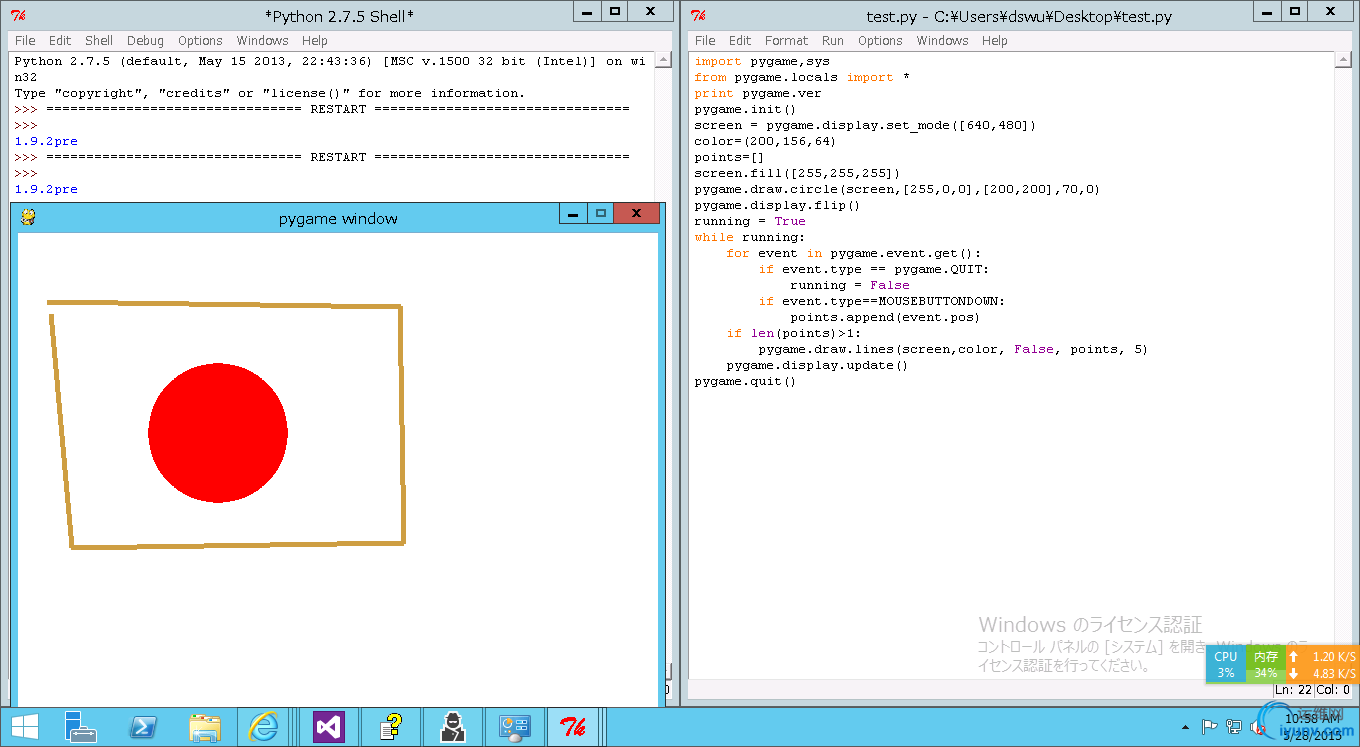The width and height of the screenshot is (1360, 747).
Task: Click the spy figure taskbar icon
Action: (x=452, y=727)
